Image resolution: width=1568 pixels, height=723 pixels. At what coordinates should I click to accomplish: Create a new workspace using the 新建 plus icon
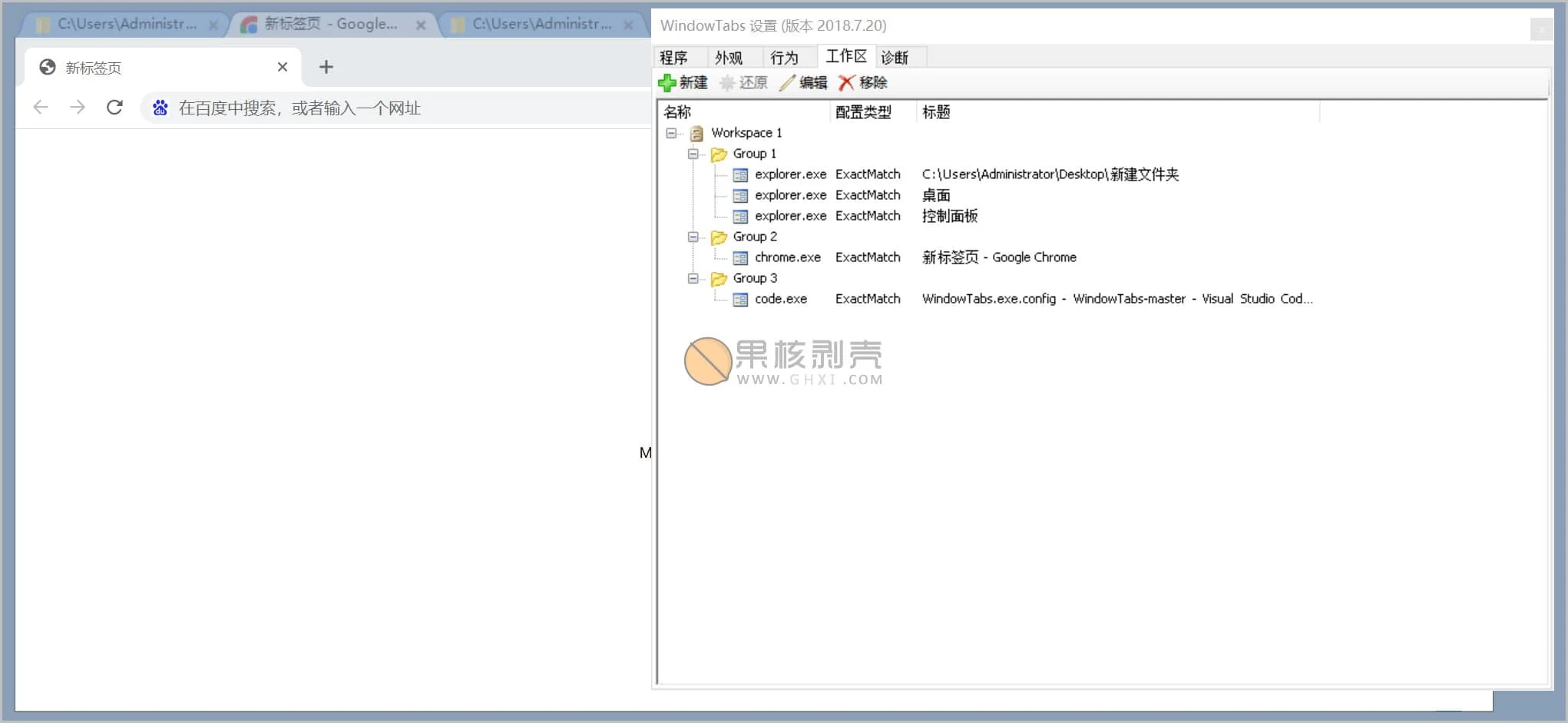click(x=667, y=82)
